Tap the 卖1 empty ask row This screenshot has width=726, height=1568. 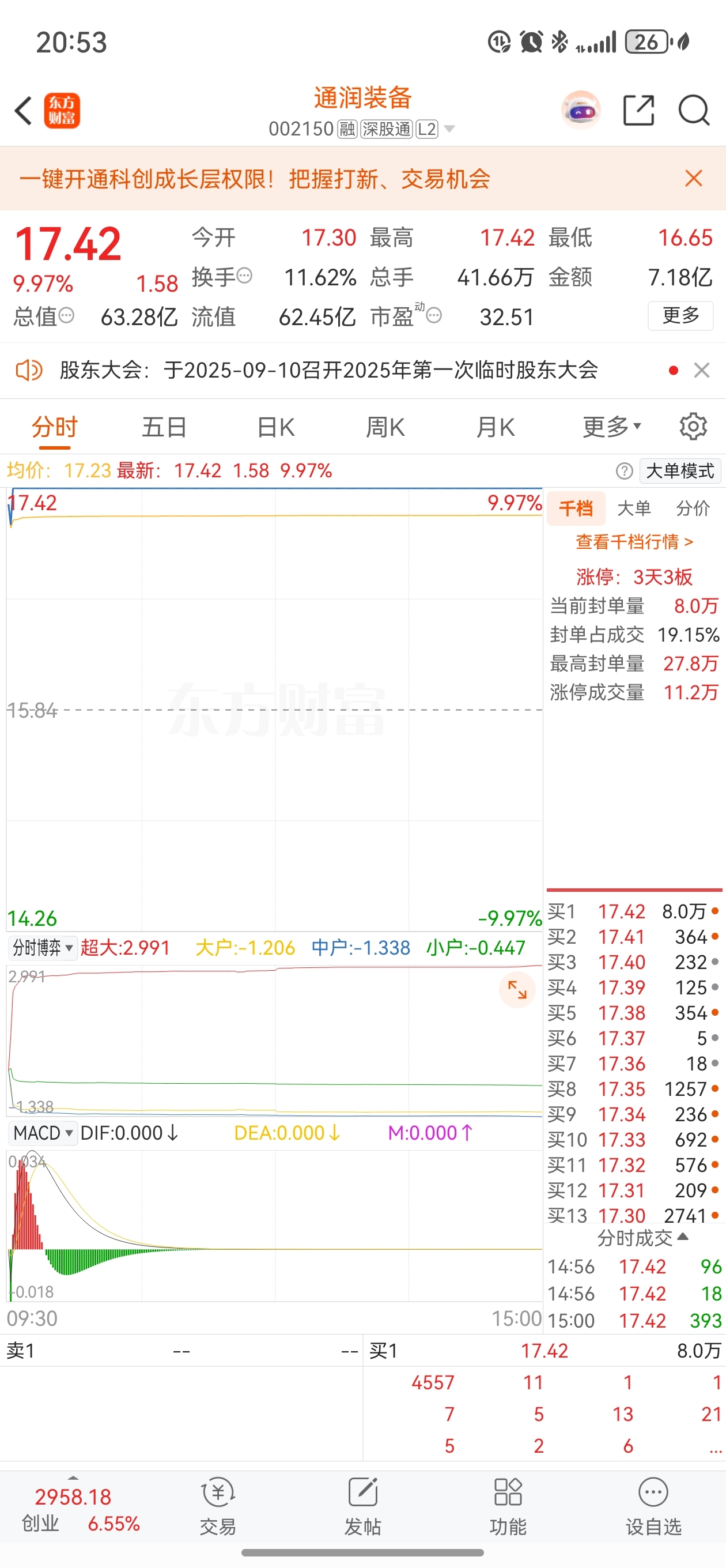[x=181, y=1351]
